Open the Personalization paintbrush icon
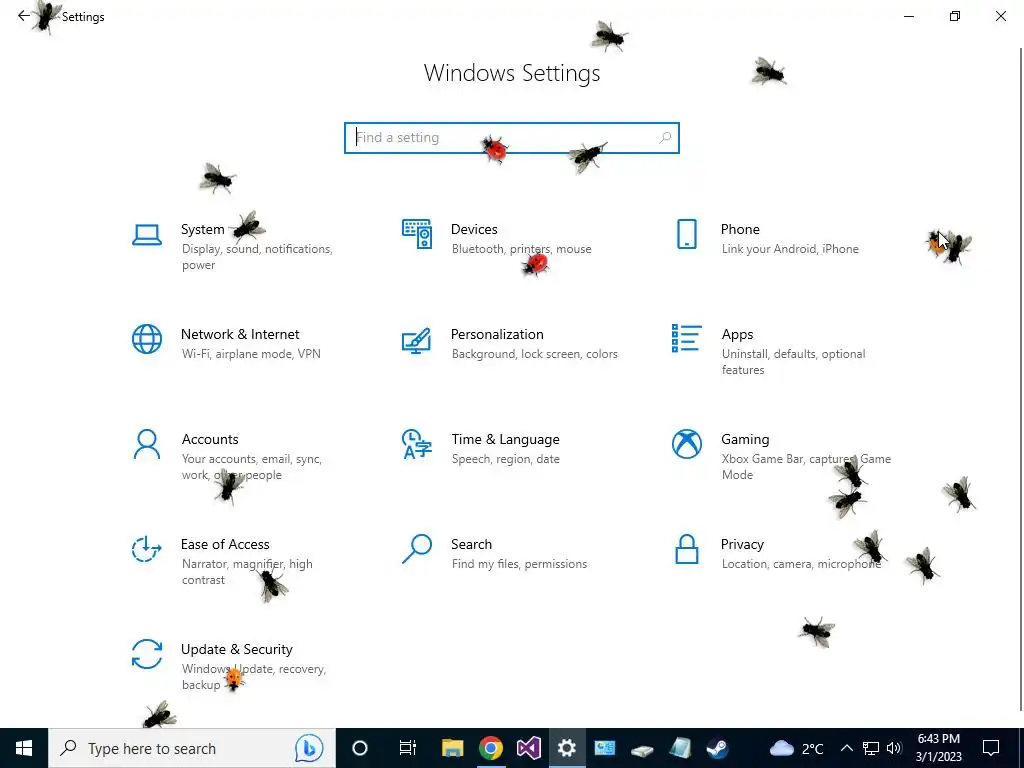Viewport: 1024px width, 768px height. [x=417, y=340]
